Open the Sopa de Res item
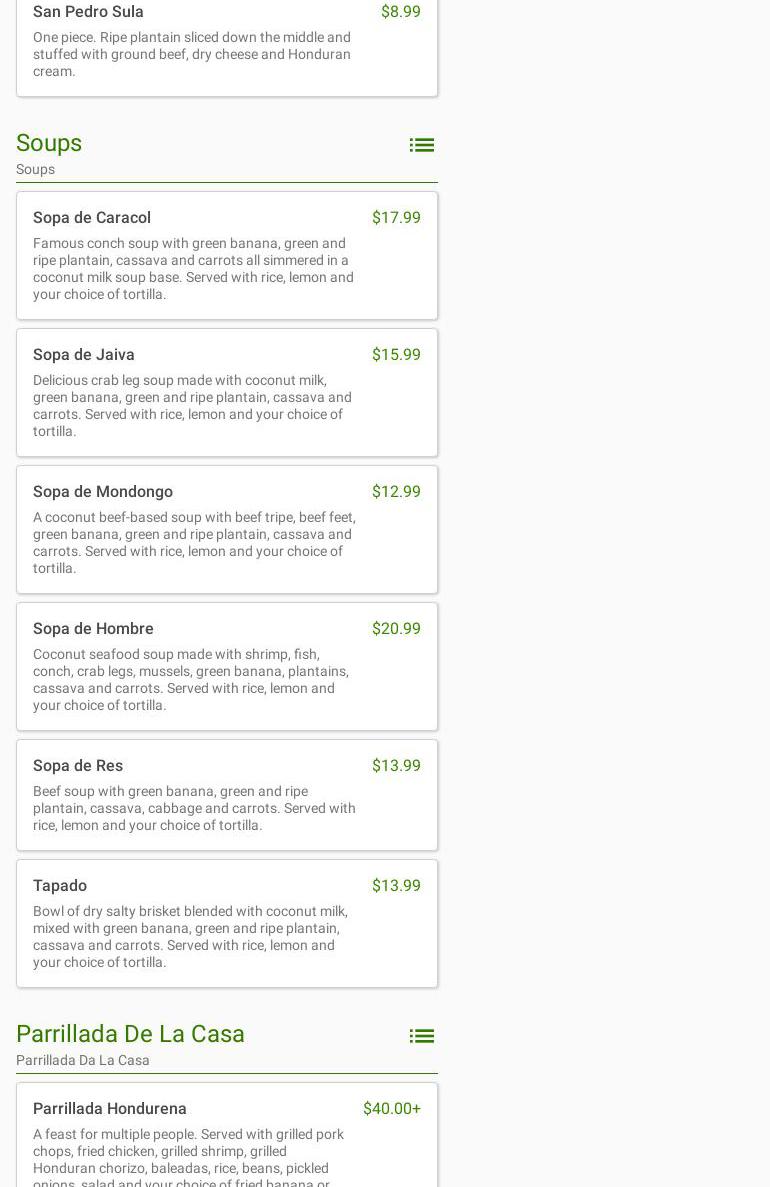The width and height of the screenshot is (770, 1187). pyautogui.click(x=78, y=766)
